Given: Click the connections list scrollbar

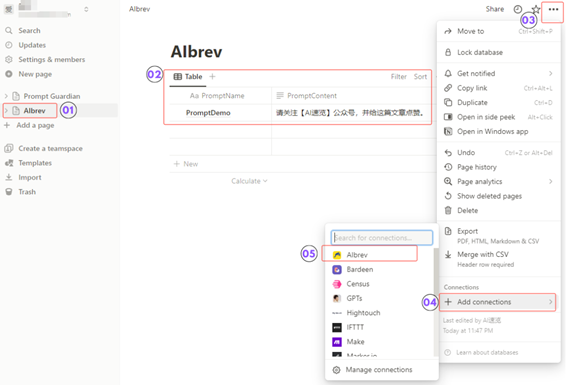Looking at the screenshot, I should click(x=436, y=302).
